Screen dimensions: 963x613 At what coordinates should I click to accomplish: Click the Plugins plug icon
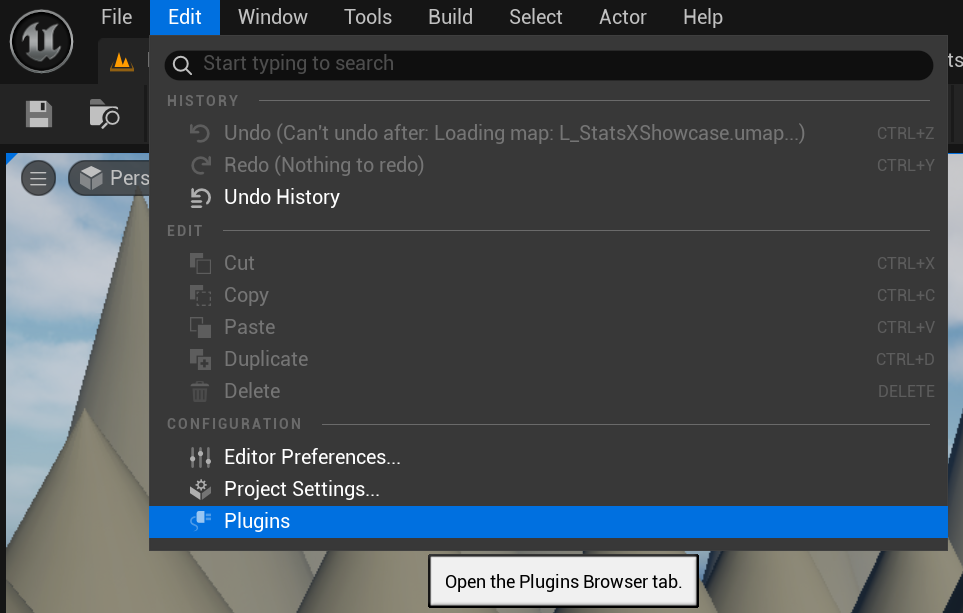tap(199, 521)
